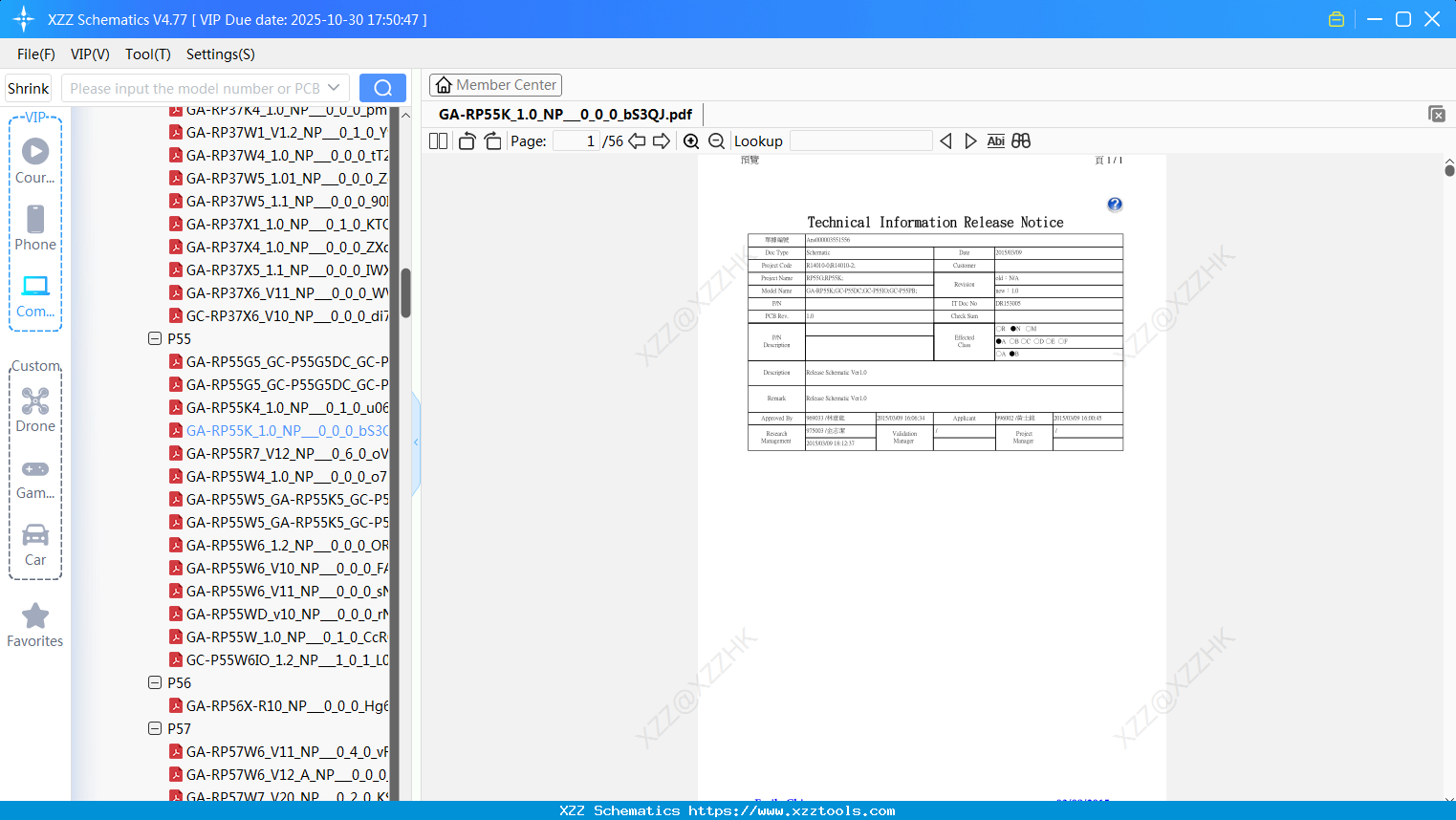Screen dimensions: 1456x820
Task: Click the zoom in magnifier icon
Action: [691, 141]
